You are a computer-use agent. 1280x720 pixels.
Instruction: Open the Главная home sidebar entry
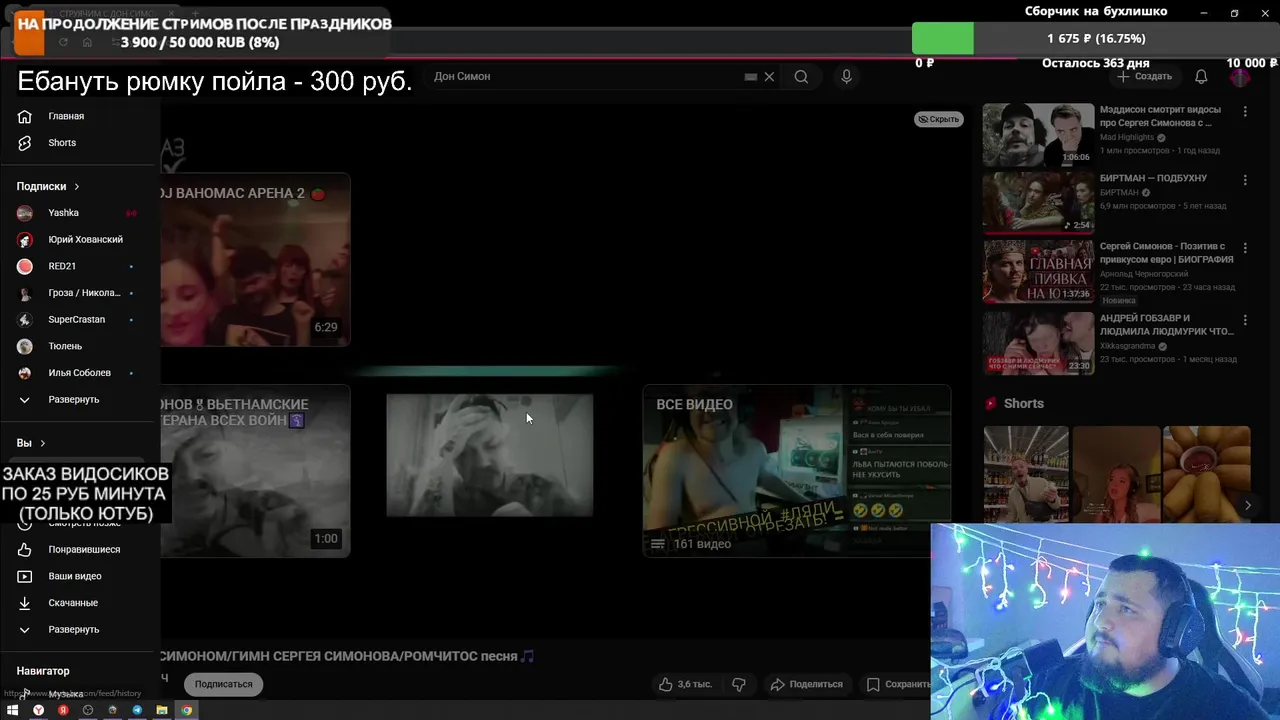pos(80,116)
